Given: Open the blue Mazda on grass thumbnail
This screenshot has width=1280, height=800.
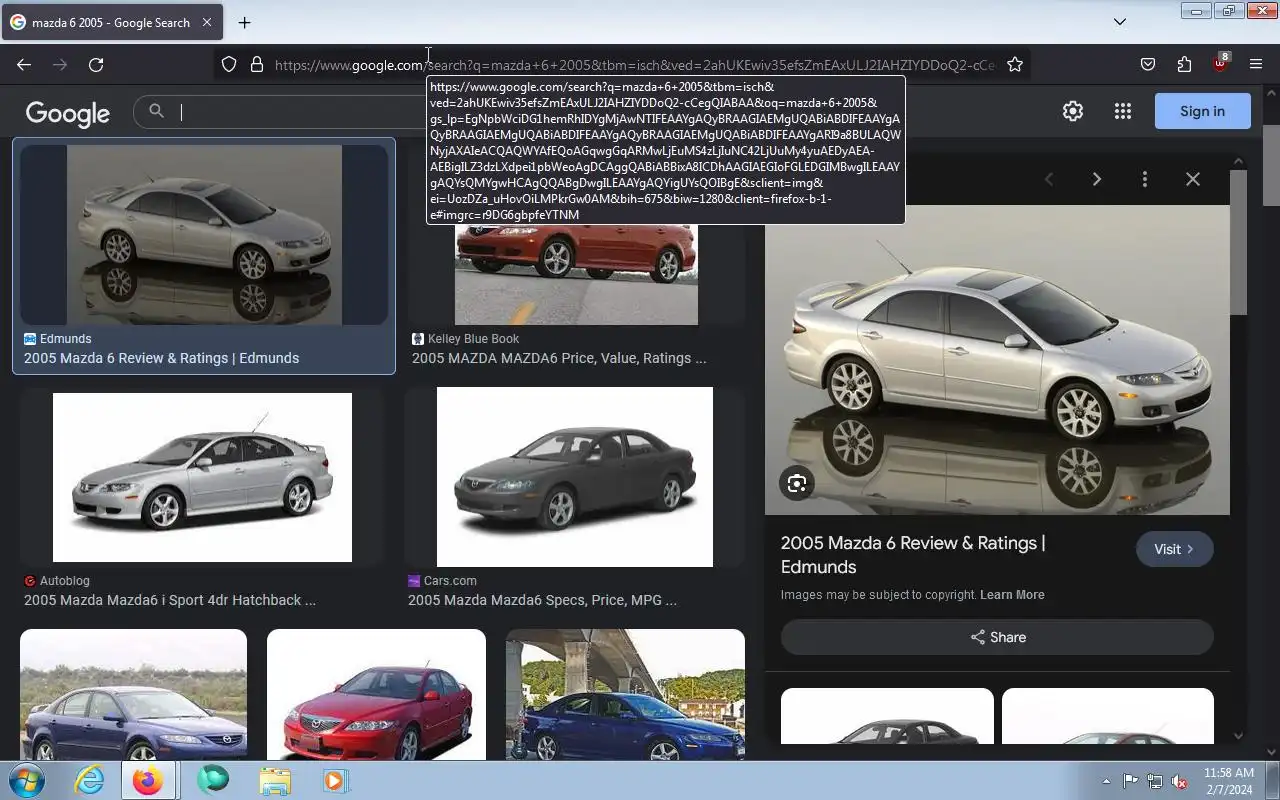Looking at the screenshot, I should (133, 694).
